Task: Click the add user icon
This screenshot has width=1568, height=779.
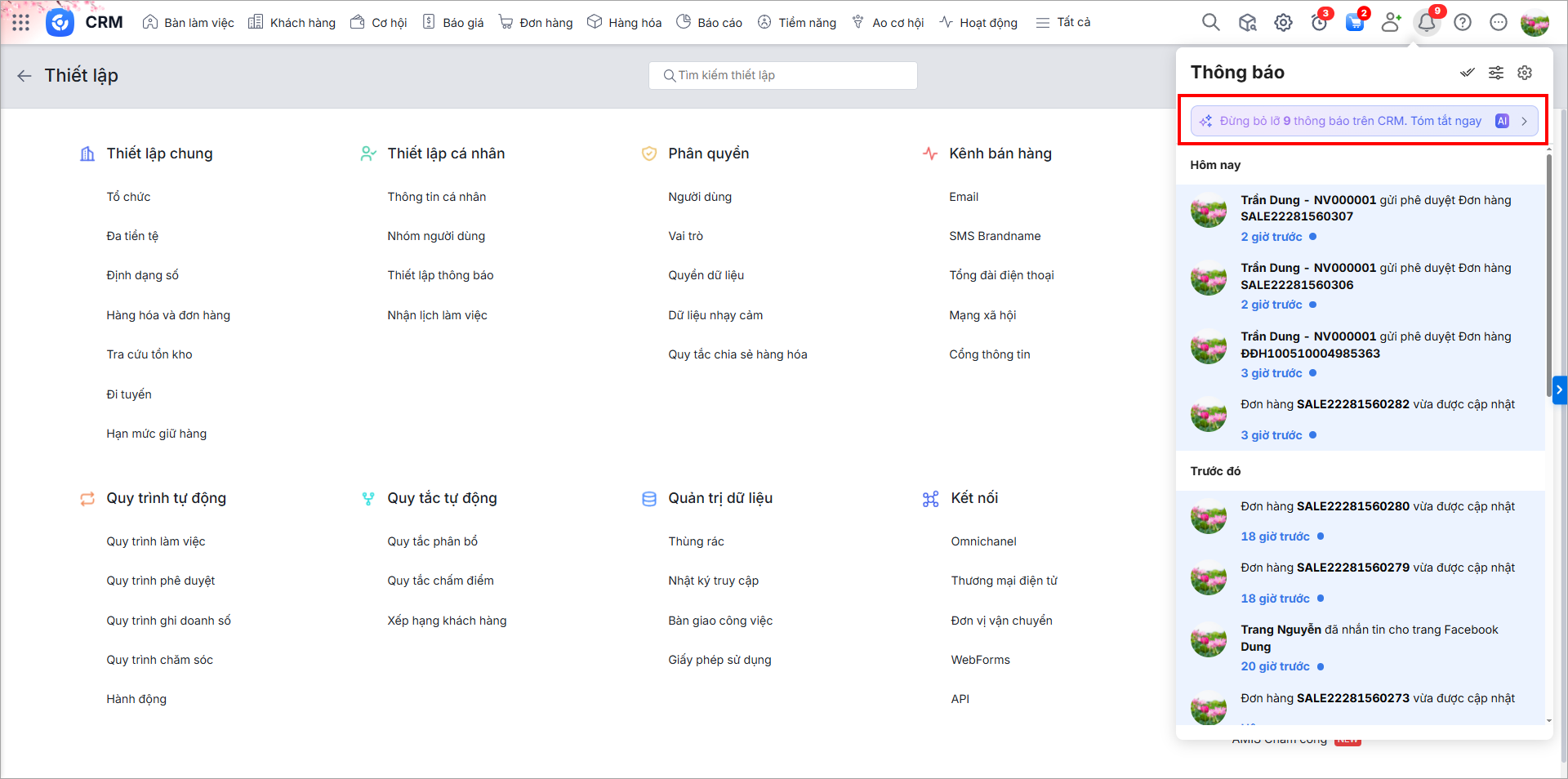Action: tap(1391, 23)
